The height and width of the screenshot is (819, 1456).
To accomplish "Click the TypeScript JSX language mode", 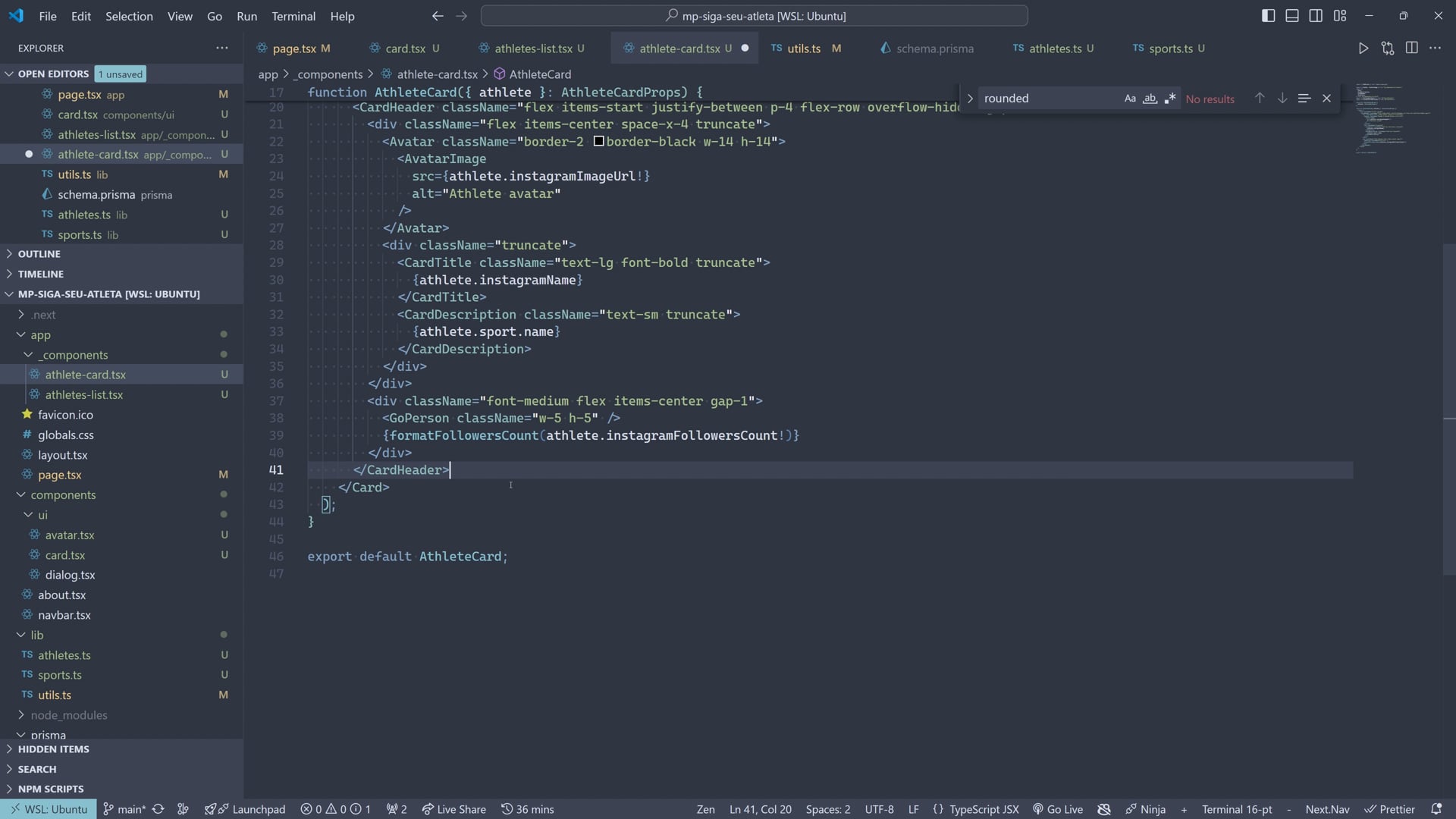I will pos(984,809).
